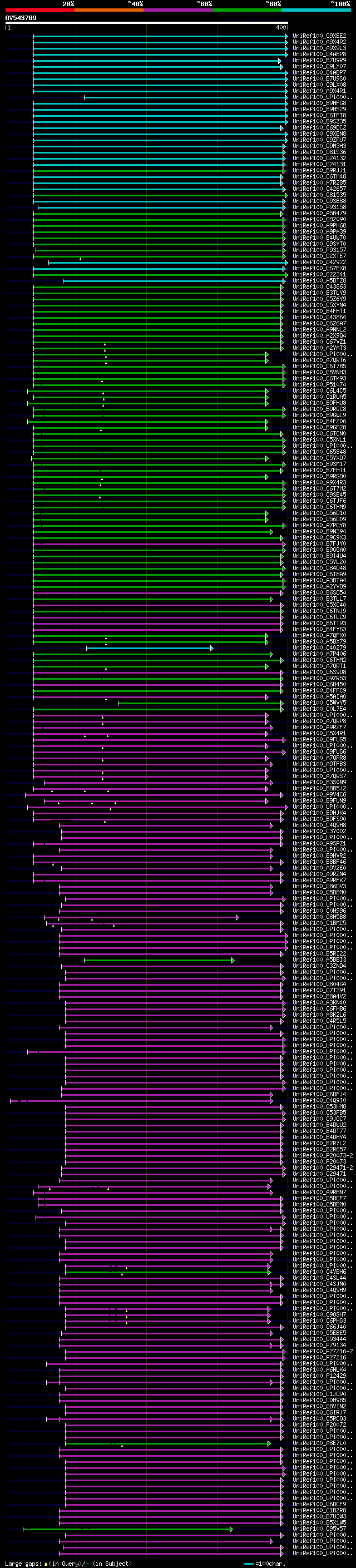Screen dimensions: 356x1568
Task: Click the hit label UniRef100_Q9FUG5
Action: click(319, 740)
